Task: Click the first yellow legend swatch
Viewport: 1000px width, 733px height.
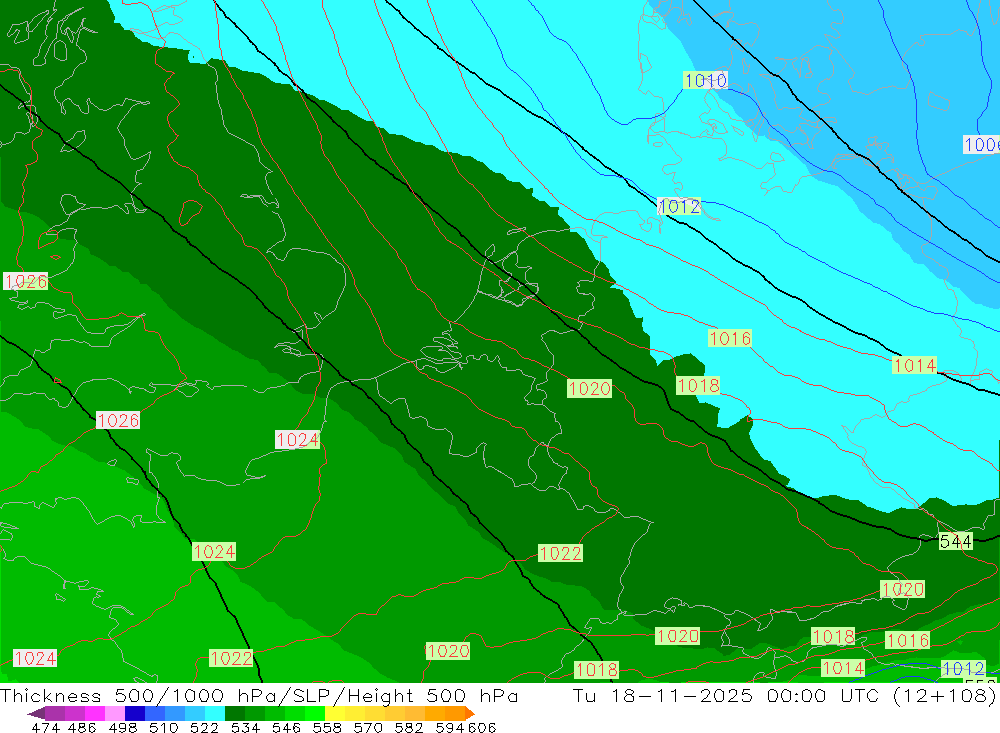Action: (x=335, y=713)
